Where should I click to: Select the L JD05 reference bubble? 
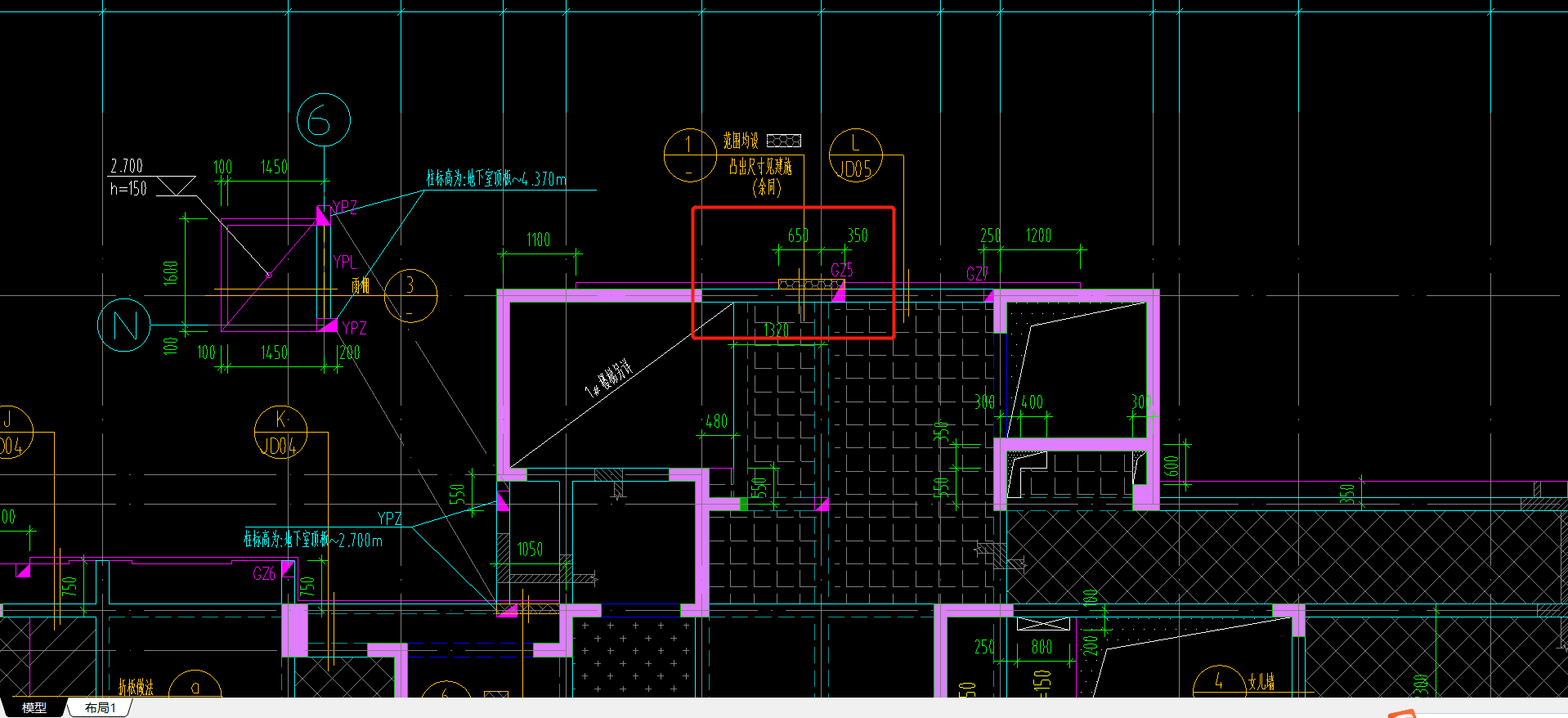coord(855,155)
